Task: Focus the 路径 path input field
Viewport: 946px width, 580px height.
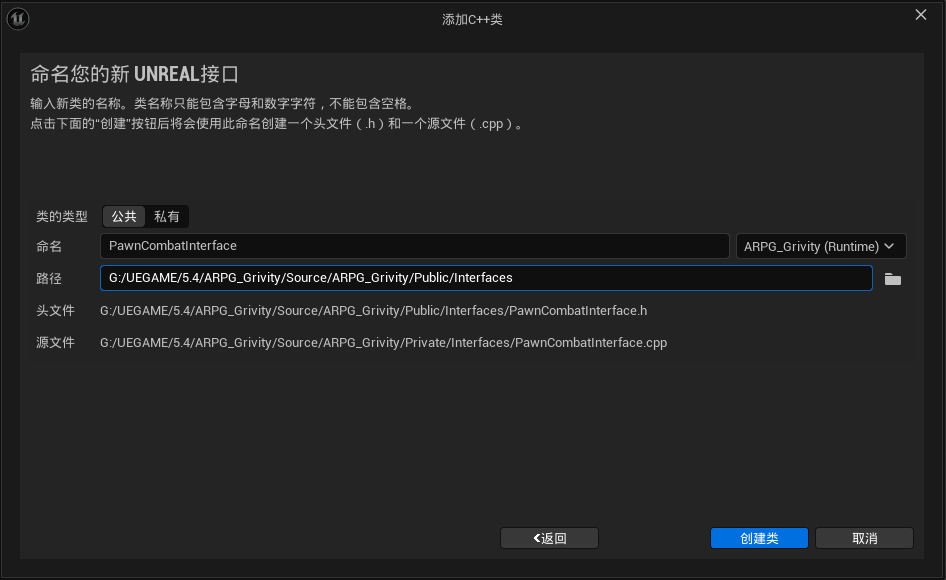Action: [x=486, y=278]
